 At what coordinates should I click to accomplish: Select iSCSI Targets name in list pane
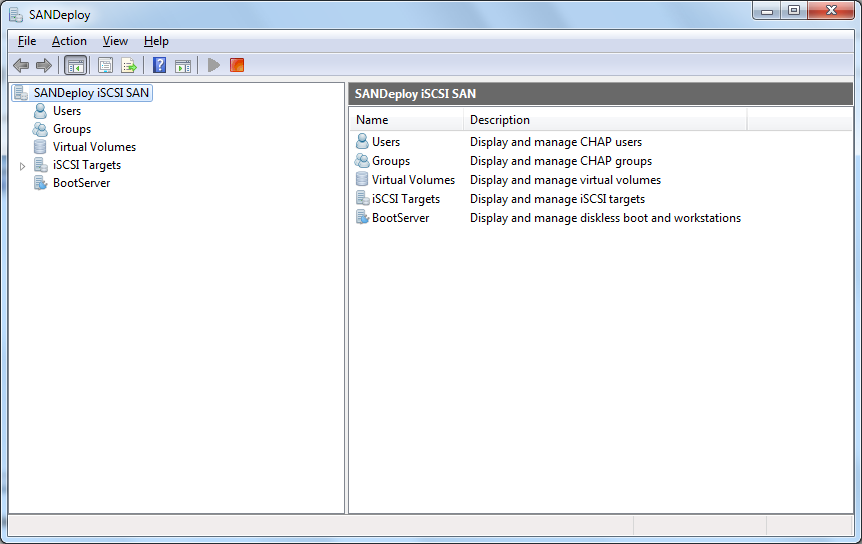(x=406, y=199)
